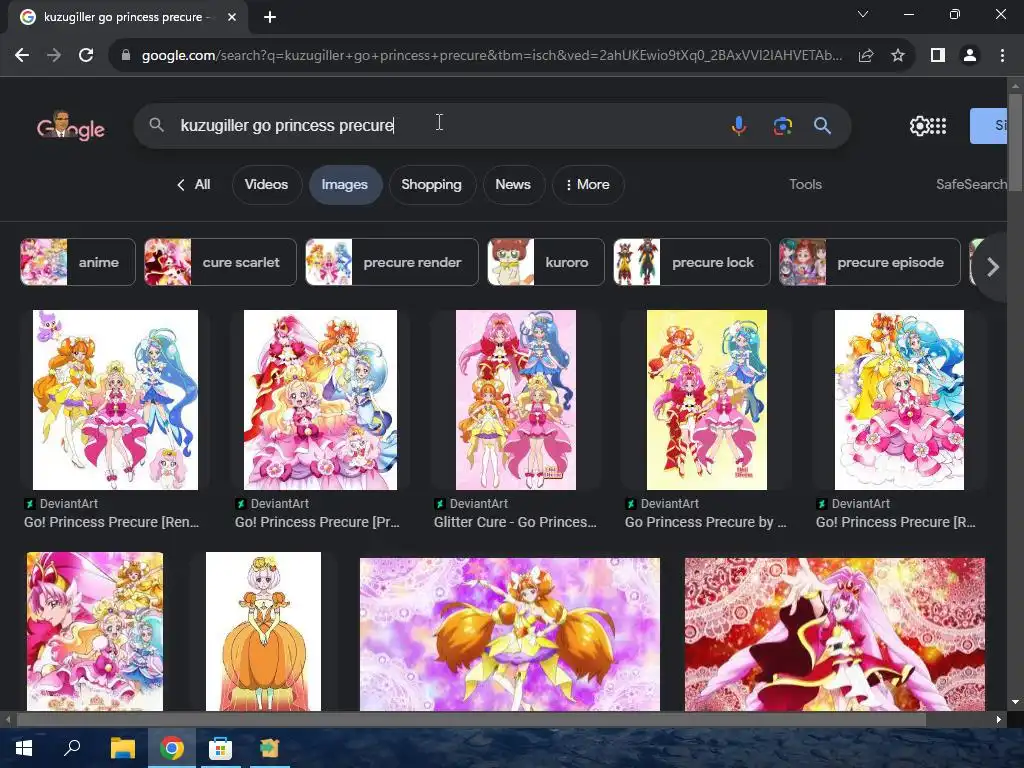Open Go! Princess Precure [Ren... image
The image size is (1024, 768).
(115, 400)
